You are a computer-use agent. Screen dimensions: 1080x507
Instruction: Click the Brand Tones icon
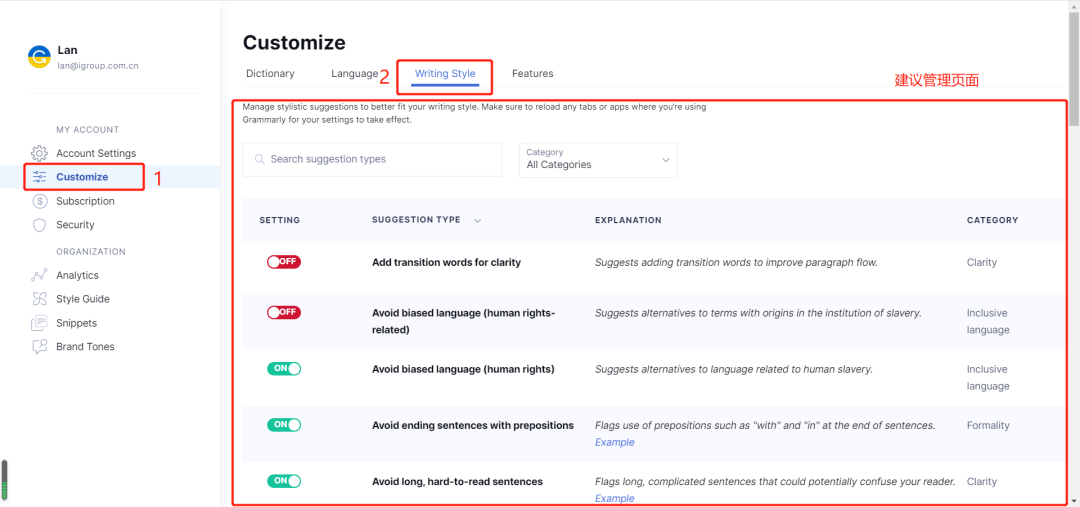(x=39, y=347)
